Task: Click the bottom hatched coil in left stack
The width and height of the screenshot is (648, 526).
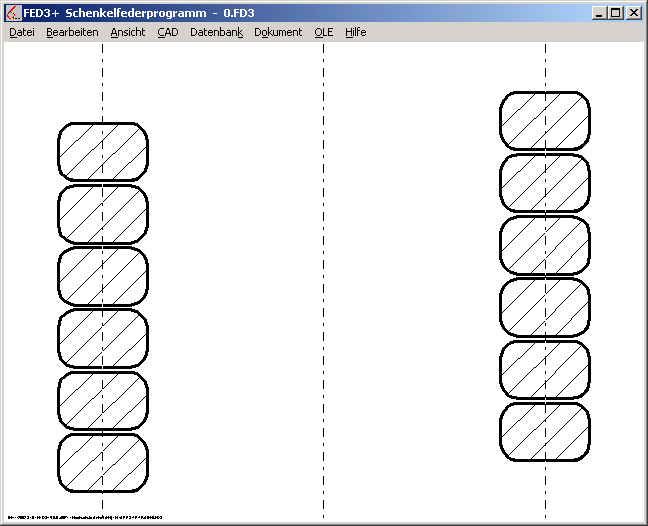Action: [102, 463]
